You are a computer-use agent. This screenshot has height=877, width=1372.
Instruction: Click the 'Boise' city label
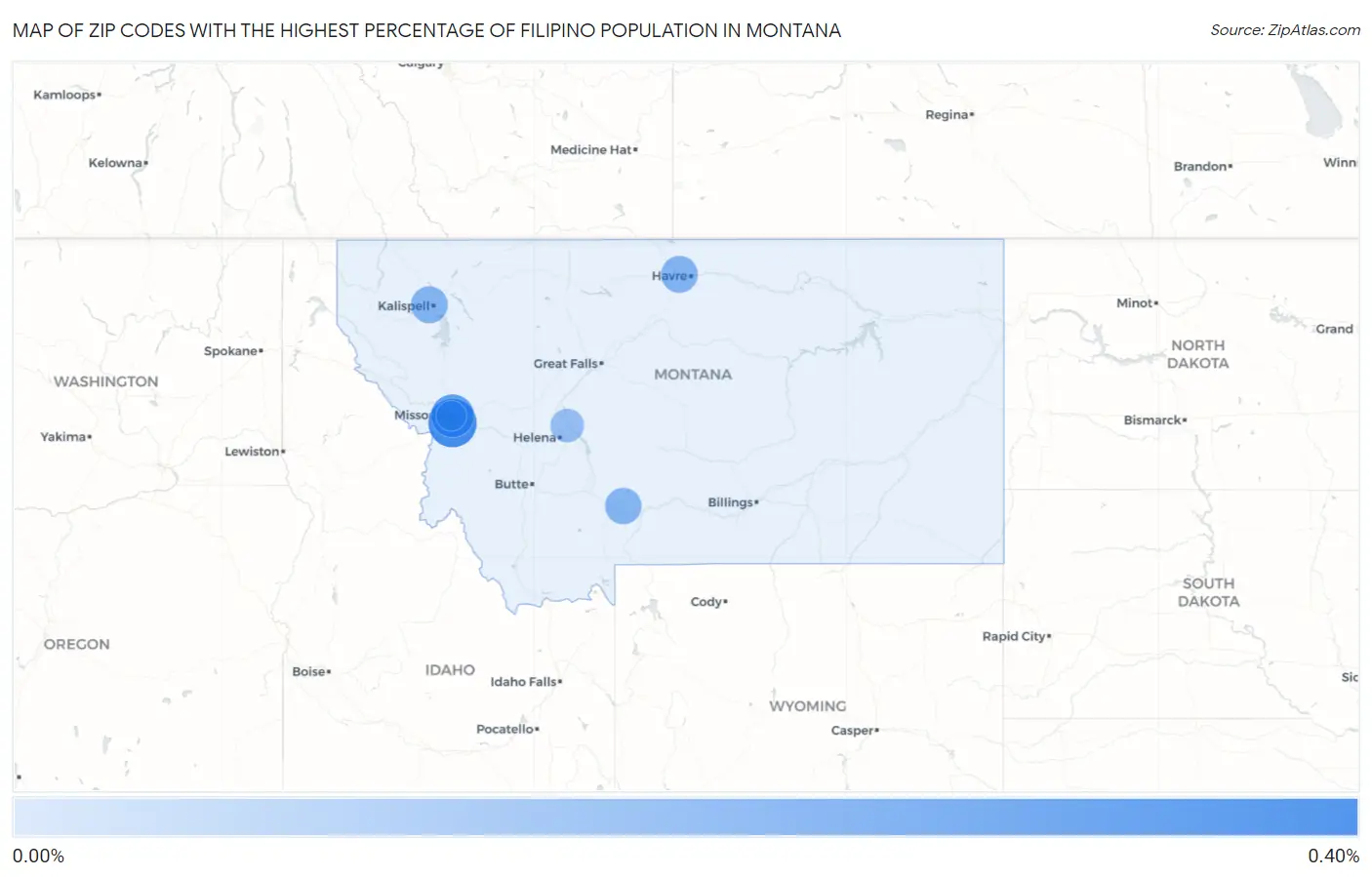pyautogui.click(x=311, y=672)
